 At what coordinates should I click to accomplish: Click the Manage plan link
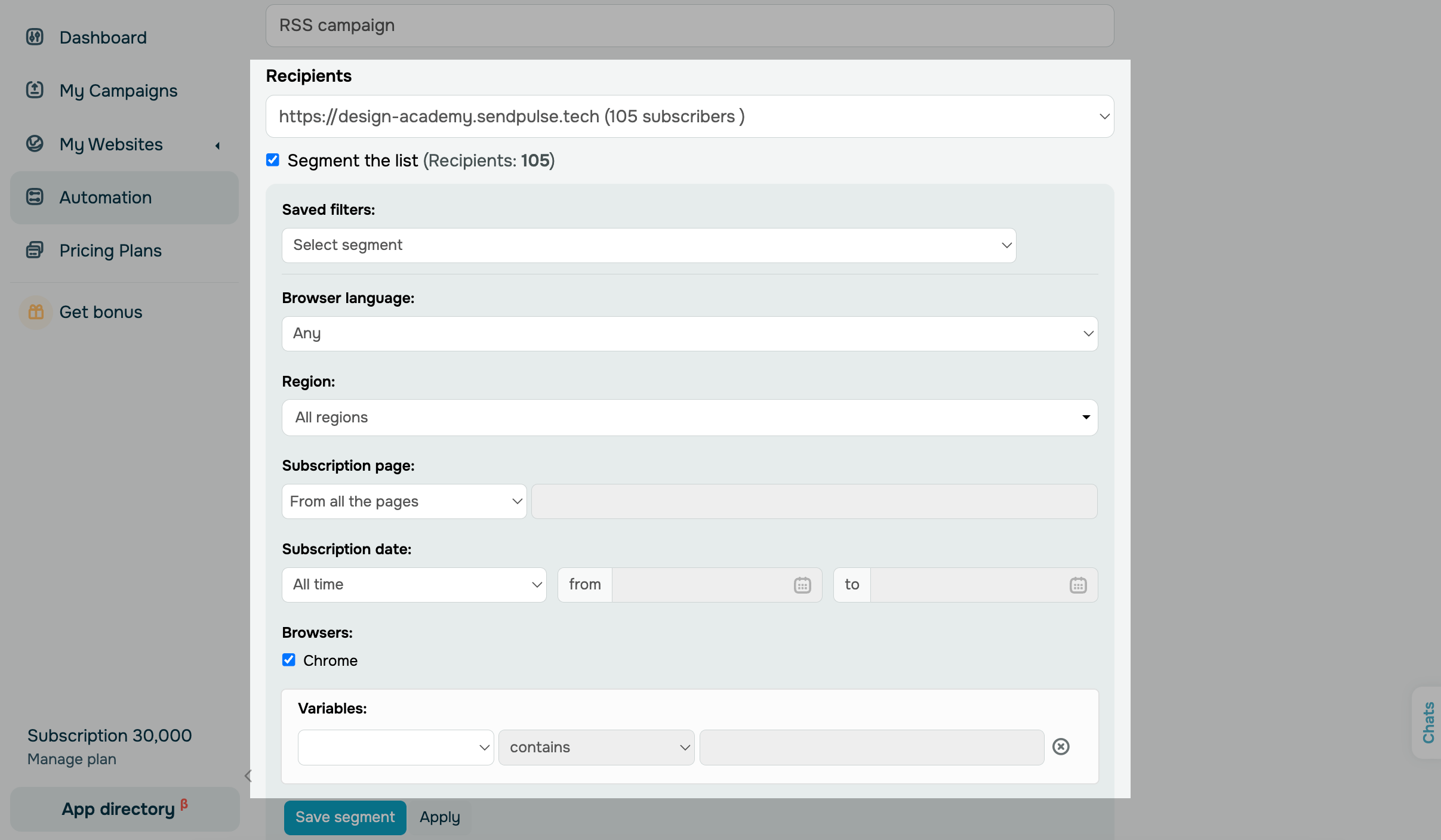point(72,759)
